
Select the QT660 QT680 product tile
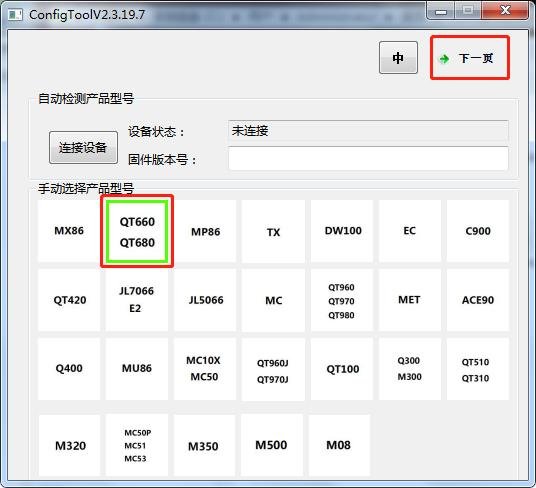pyautogui.click(x=137, y=232)
